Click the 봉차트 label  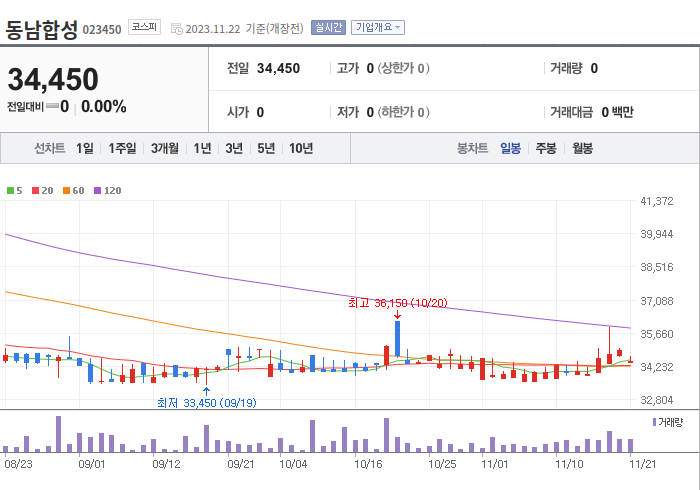click(472, 148)
